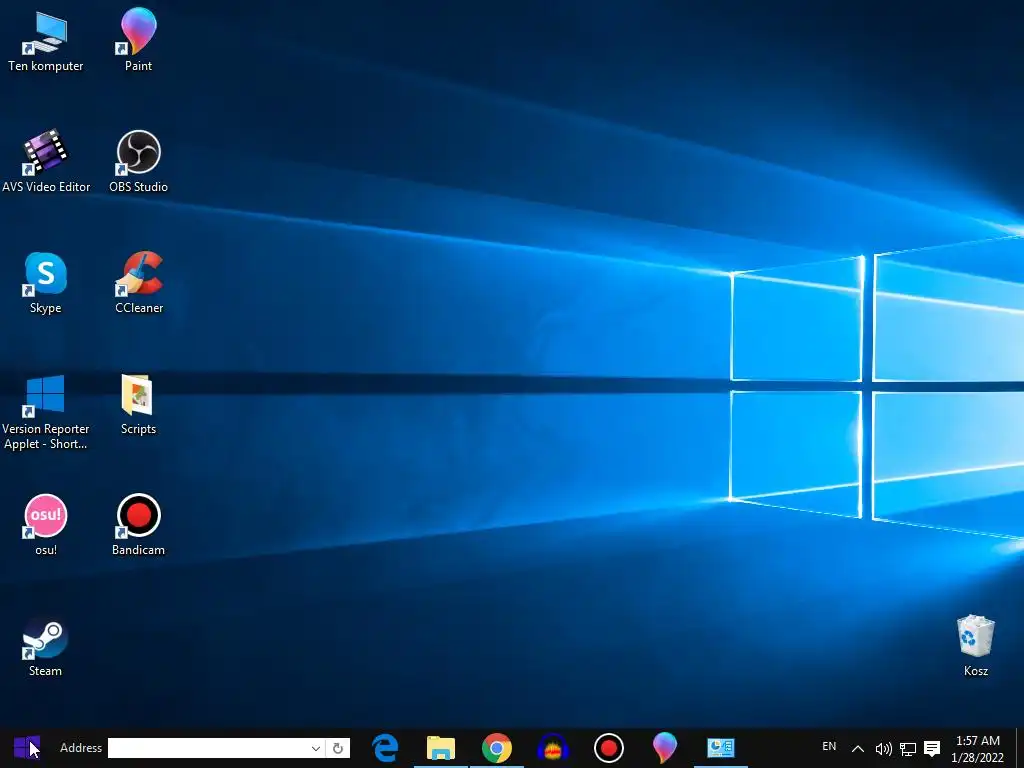Click the headphones flame taskbar icon
Viewport: 1024px width, 768px height.
(553, 748)
